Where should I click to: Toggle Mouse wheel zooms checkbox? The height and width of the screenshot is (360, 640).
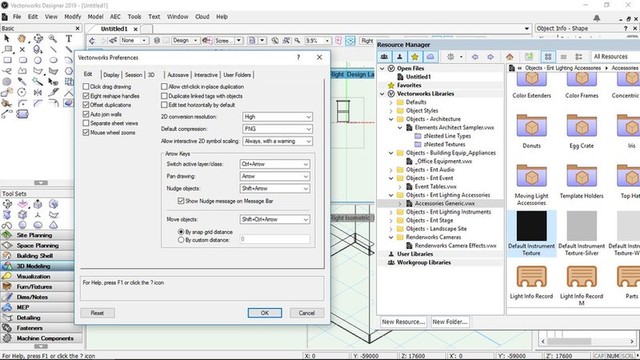[x=86, y=133]
